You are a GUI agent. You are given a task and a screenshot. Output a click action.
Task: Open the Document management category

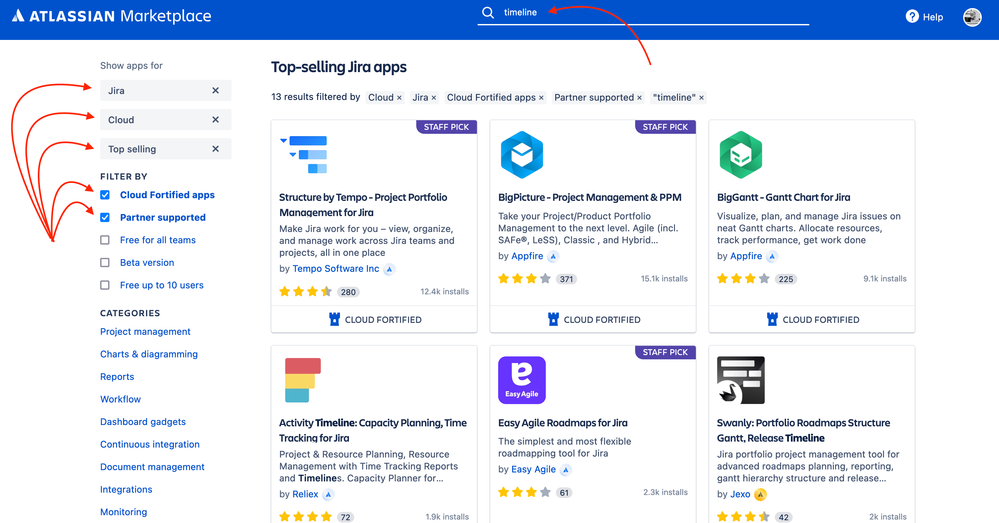pos(152,467)
